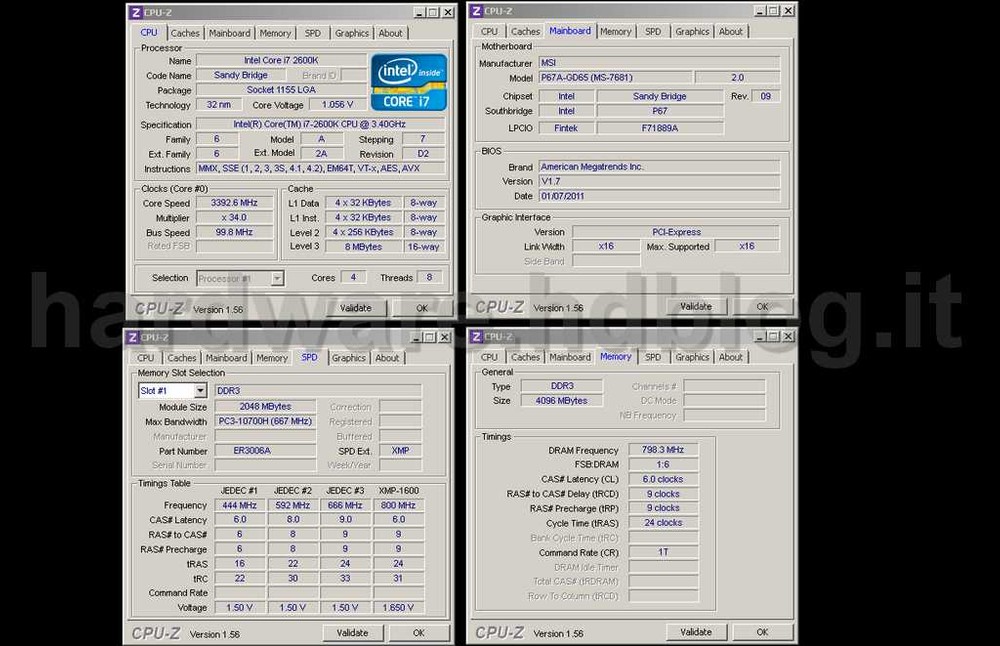Viewport: 1000px width, 646px height.
Task: Switch to Caches tab in the top-left CPU window
Action: (x=185, y=33)
